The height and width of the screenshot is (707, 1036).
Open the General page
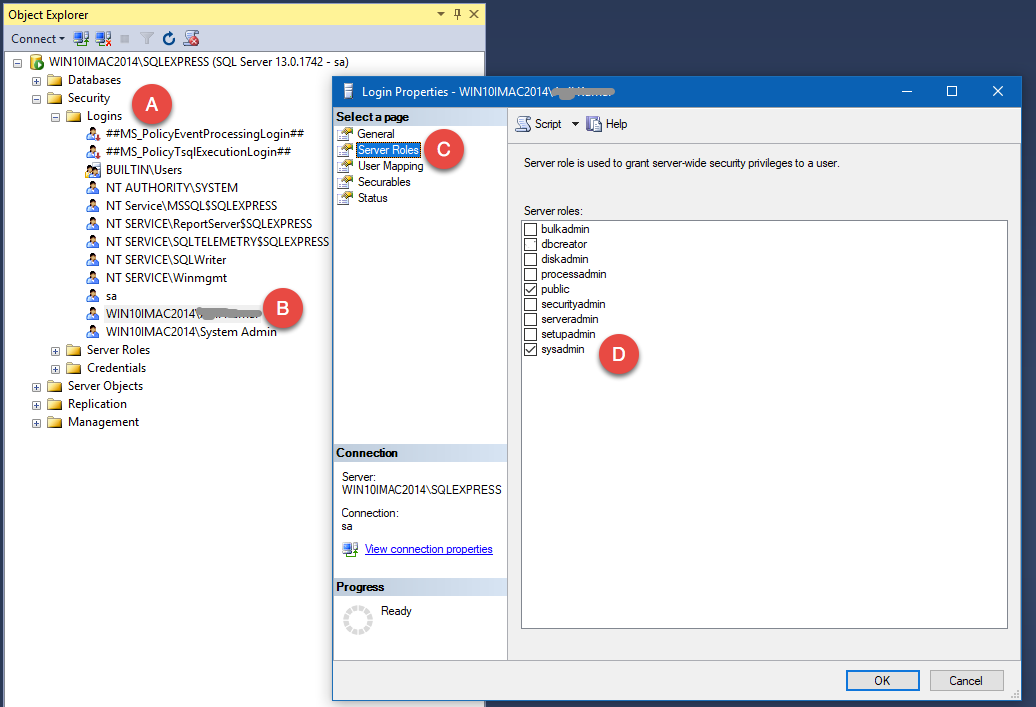[x=375, y=133]
